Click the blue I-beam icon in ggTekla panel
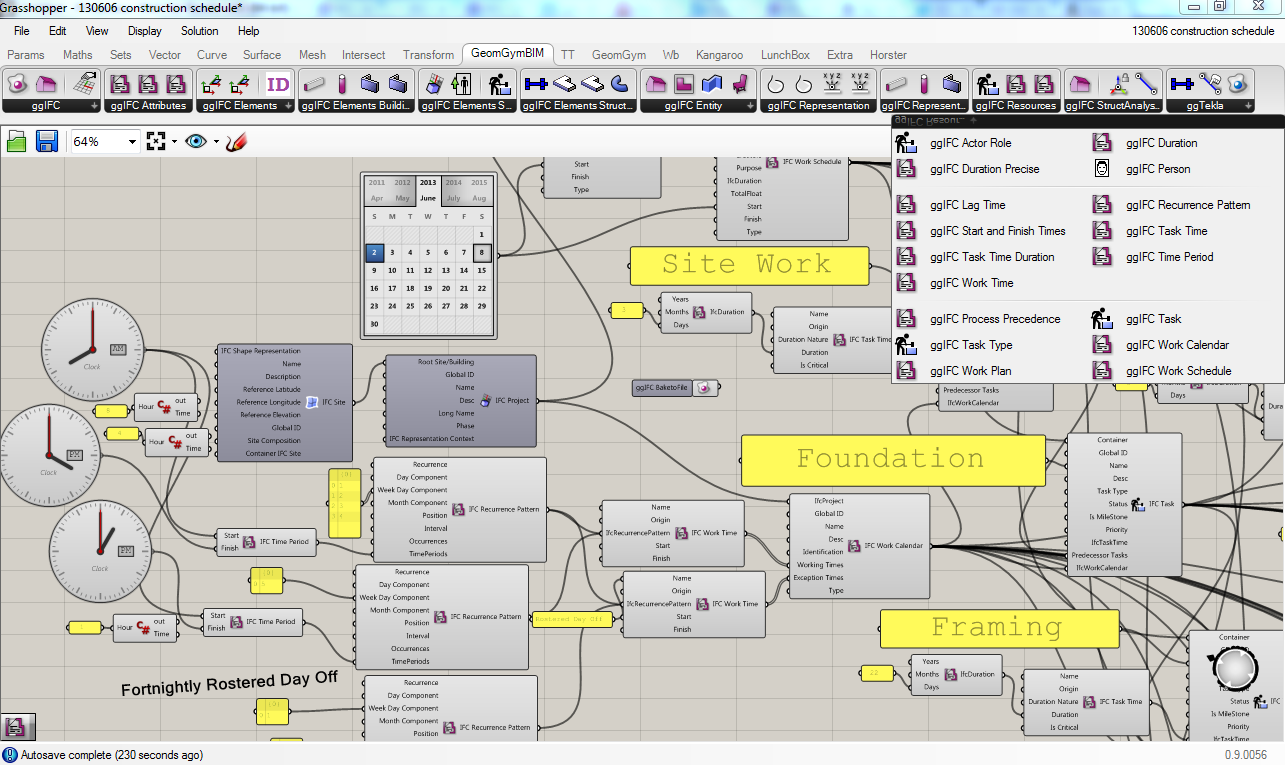 pos(1181,84)
